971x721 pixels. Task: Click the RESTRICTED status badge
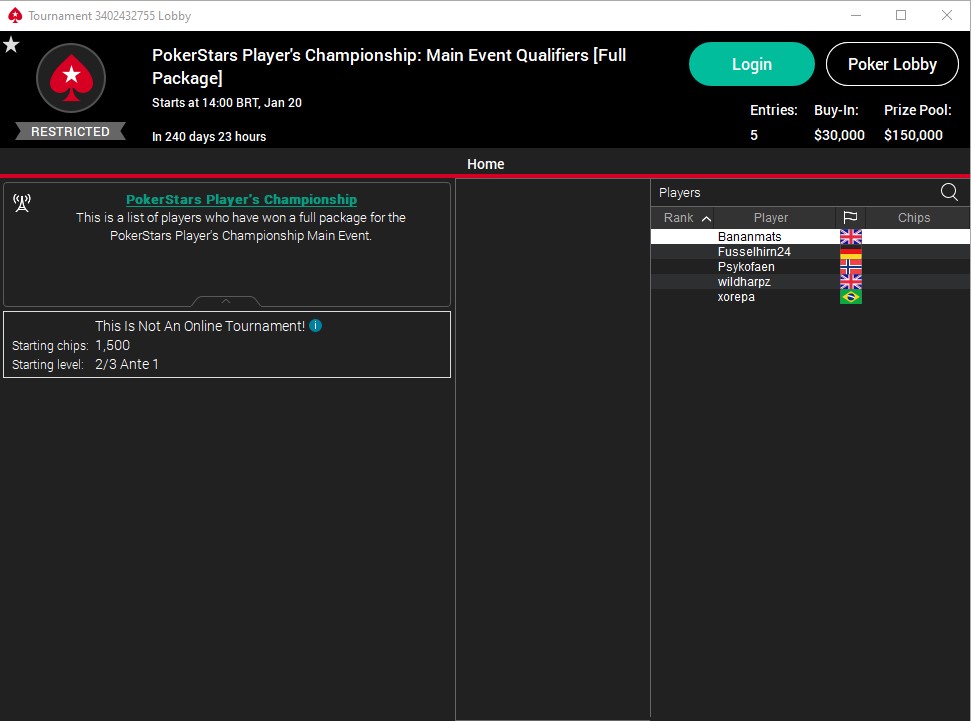pyautogui.click(x=70, y=131)
